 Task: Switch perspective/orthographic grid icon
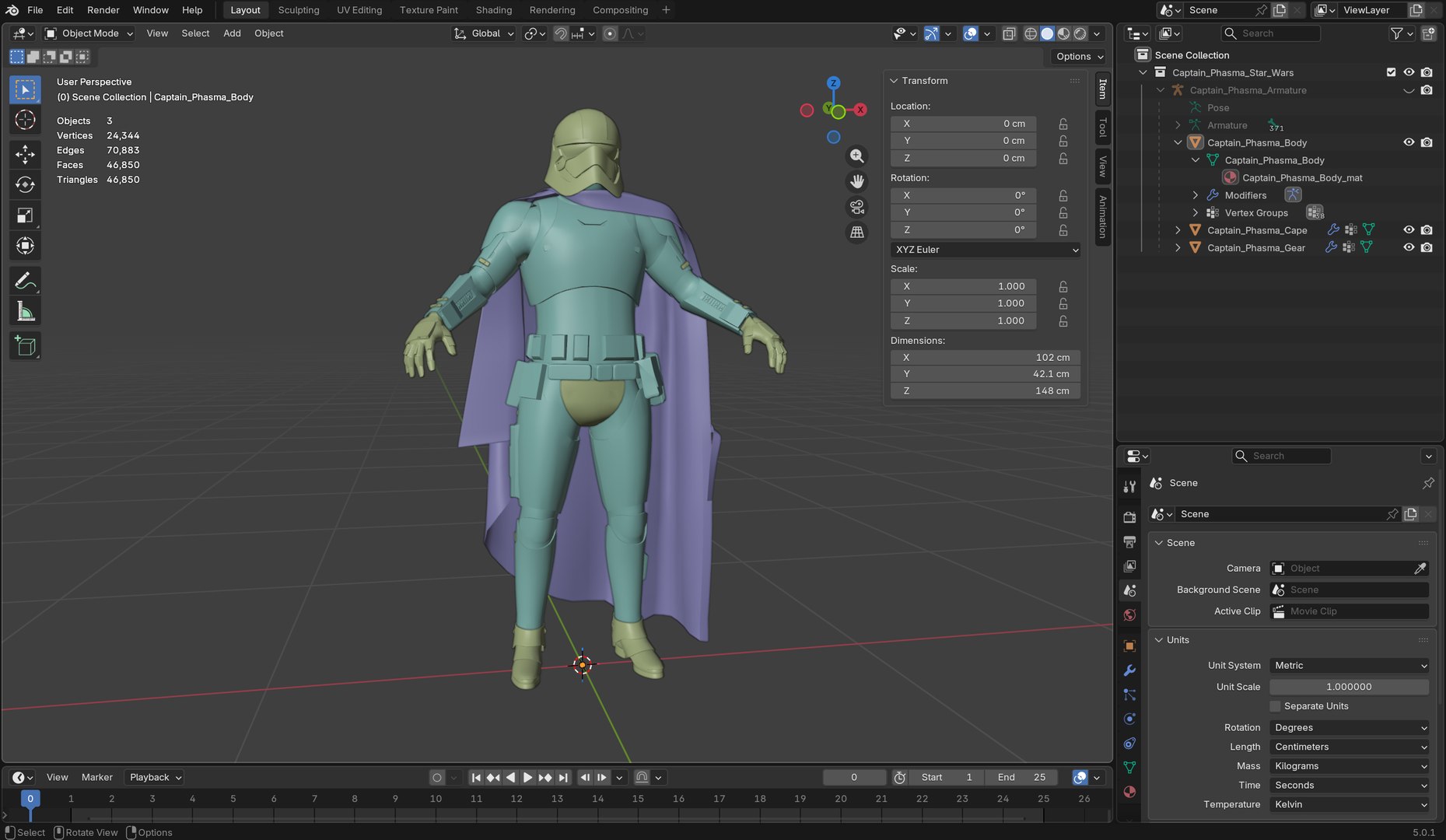(x=856, y=233)
